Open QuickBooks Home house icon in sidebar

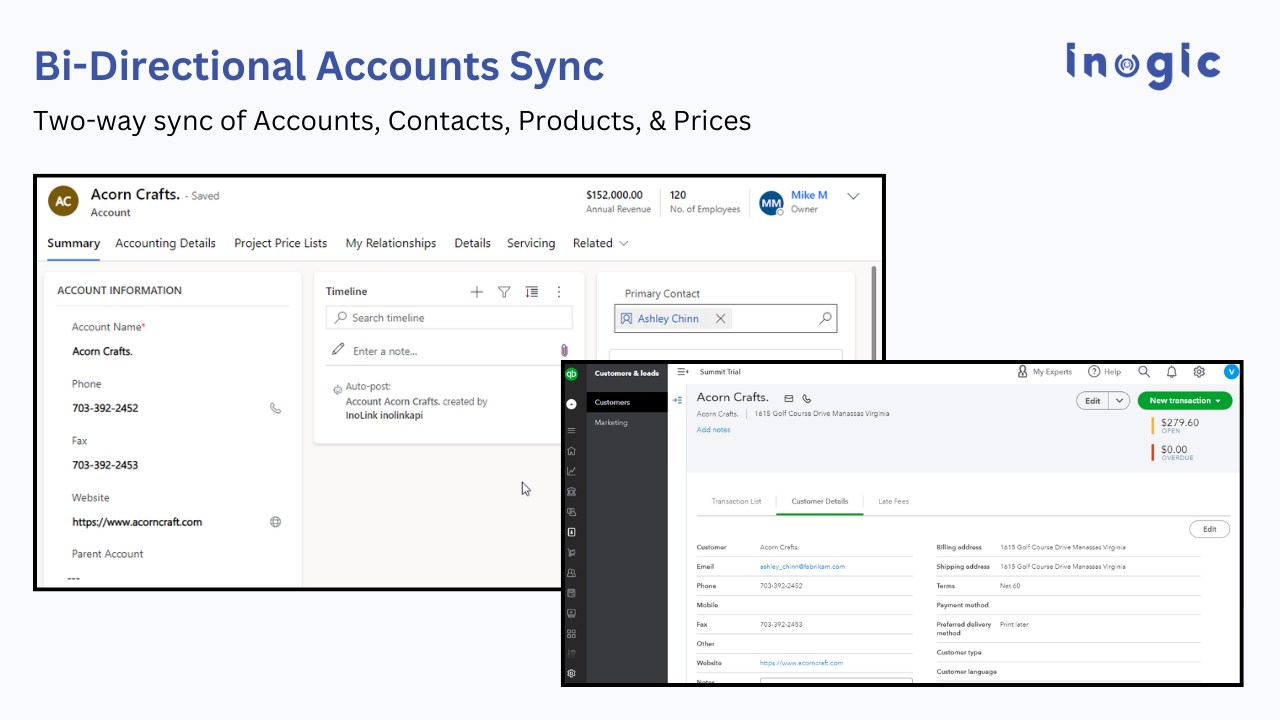[571, 451]
